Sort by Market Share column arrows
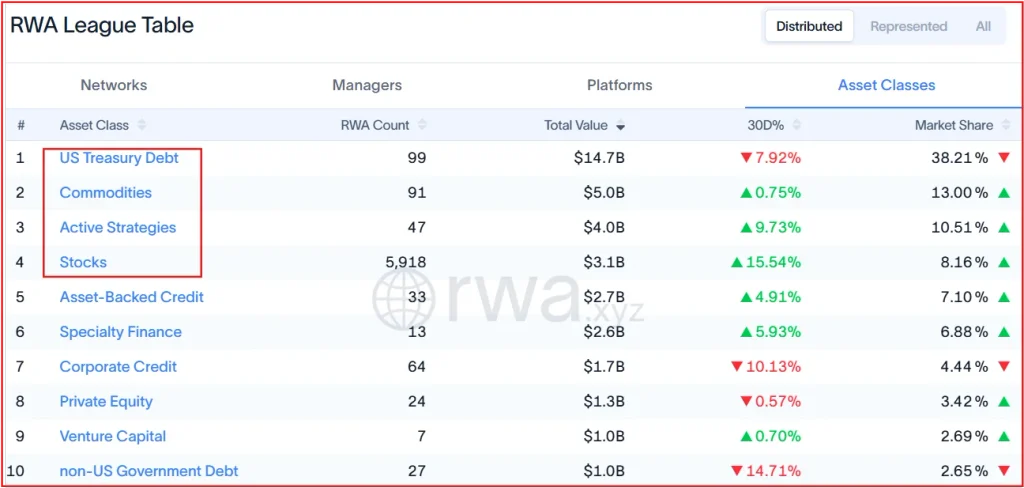The image size is (1024, 488). tap(1006, 125)
